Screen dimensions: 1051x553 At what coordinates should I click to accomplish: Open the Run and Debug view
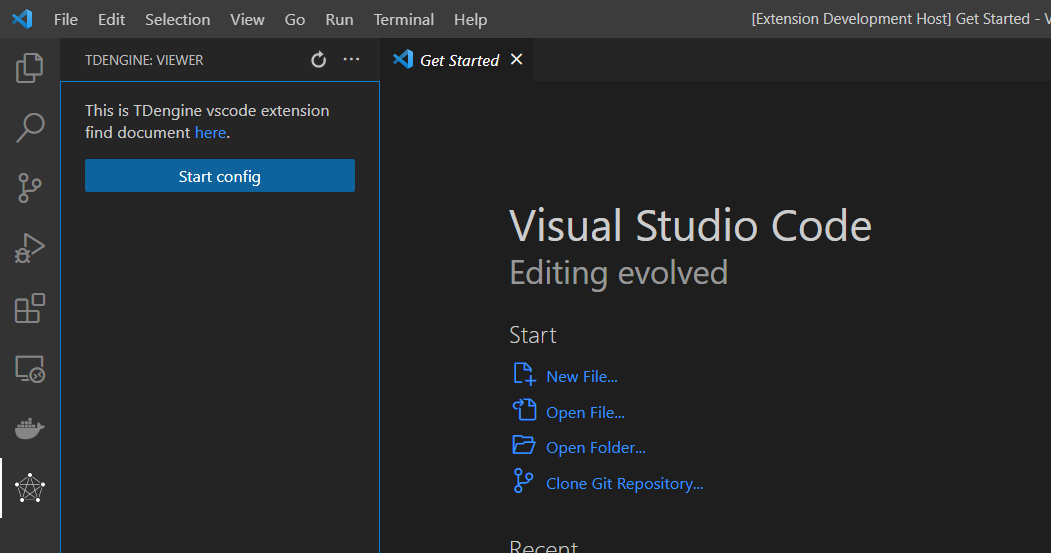[30, 247]
